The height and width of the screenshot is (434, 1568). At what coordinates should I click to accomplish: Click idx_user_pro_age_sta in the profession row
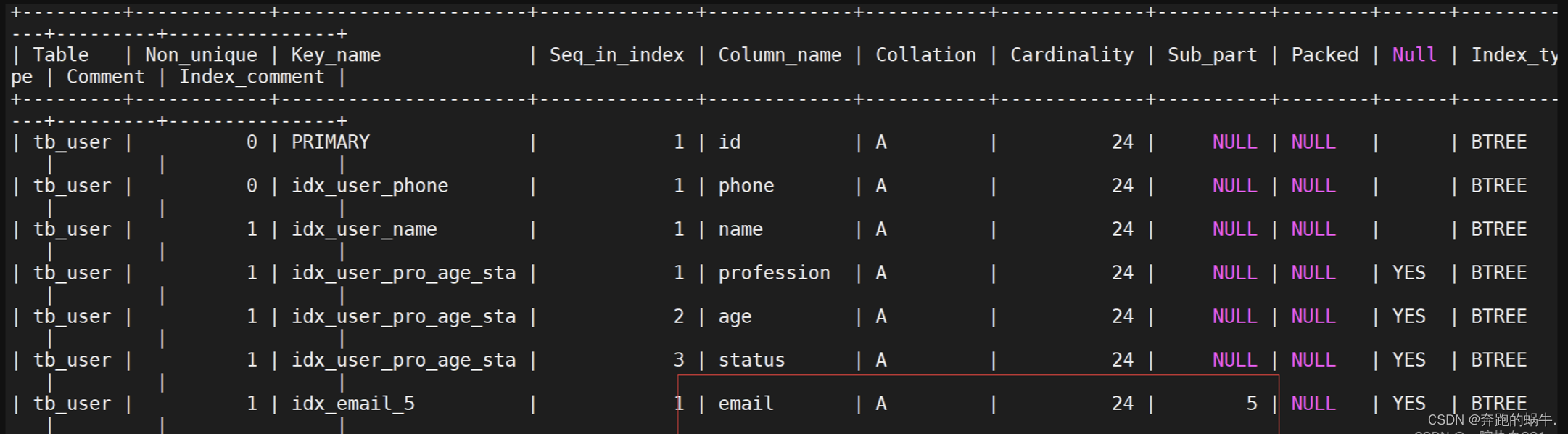pyautogui.click(x=403, y=273)
